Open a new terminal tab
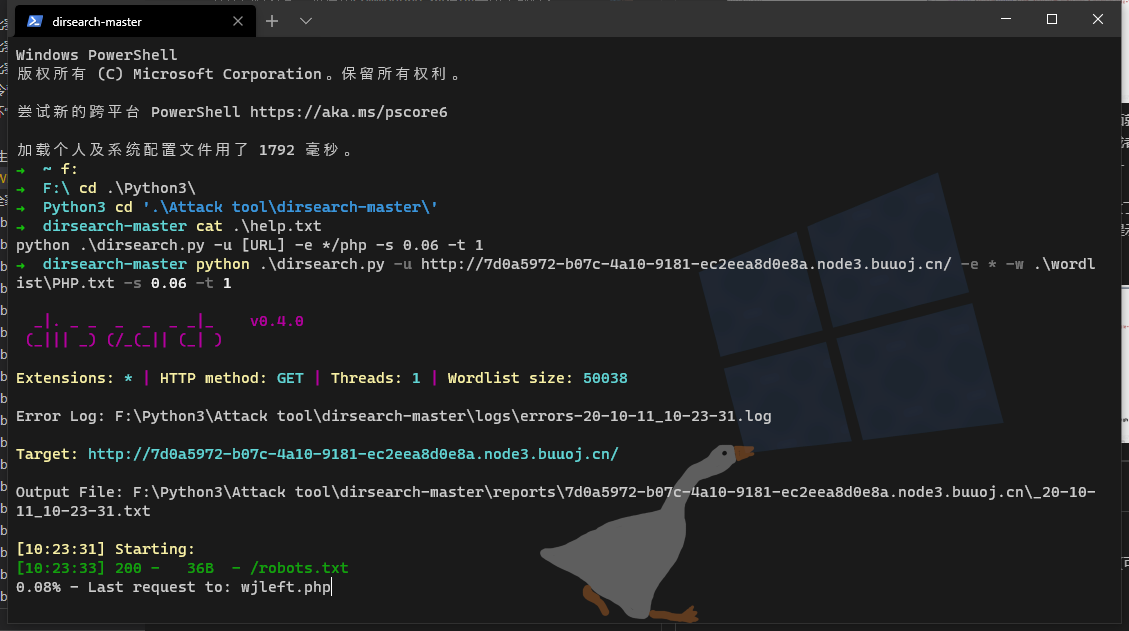The image size is (1129, 631). (x=272, y=21)
